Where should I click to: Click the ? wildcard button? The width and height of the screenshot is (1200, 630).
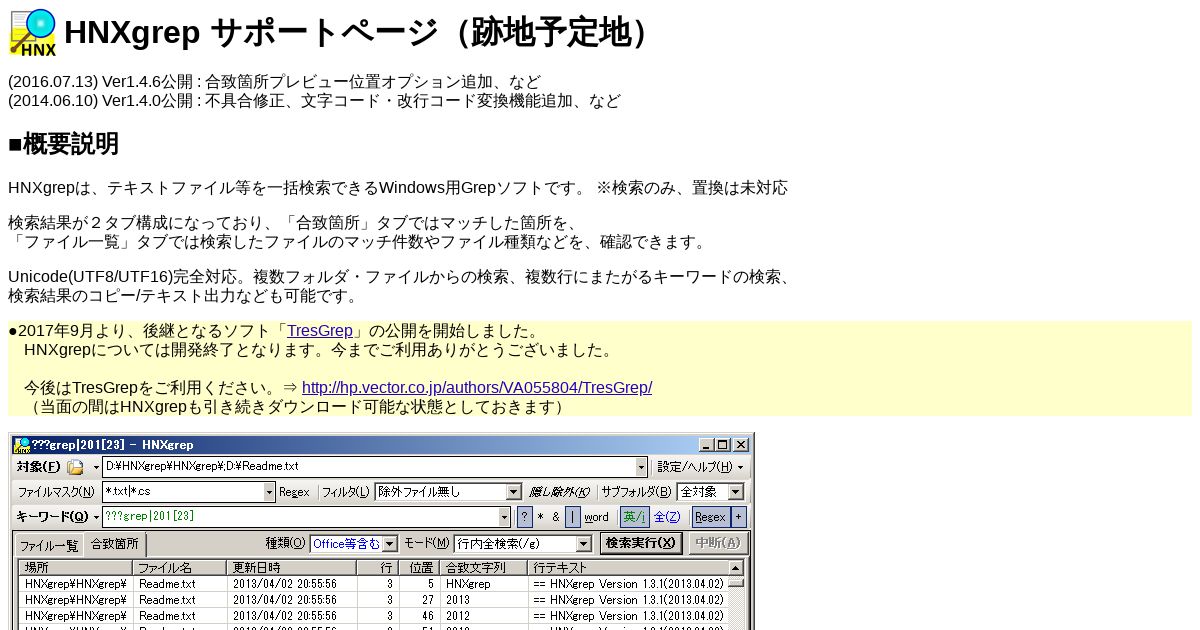point(524,517)
